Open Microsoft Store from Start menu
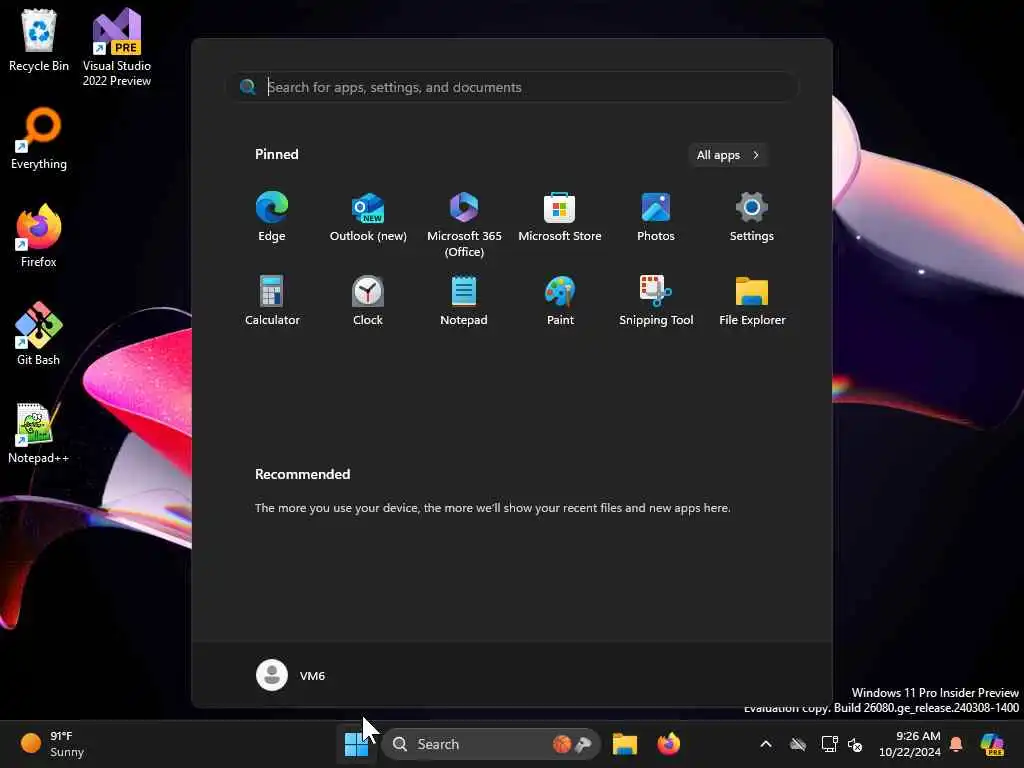The width and height of the screenshot is (1024, 768). [560, 217]
